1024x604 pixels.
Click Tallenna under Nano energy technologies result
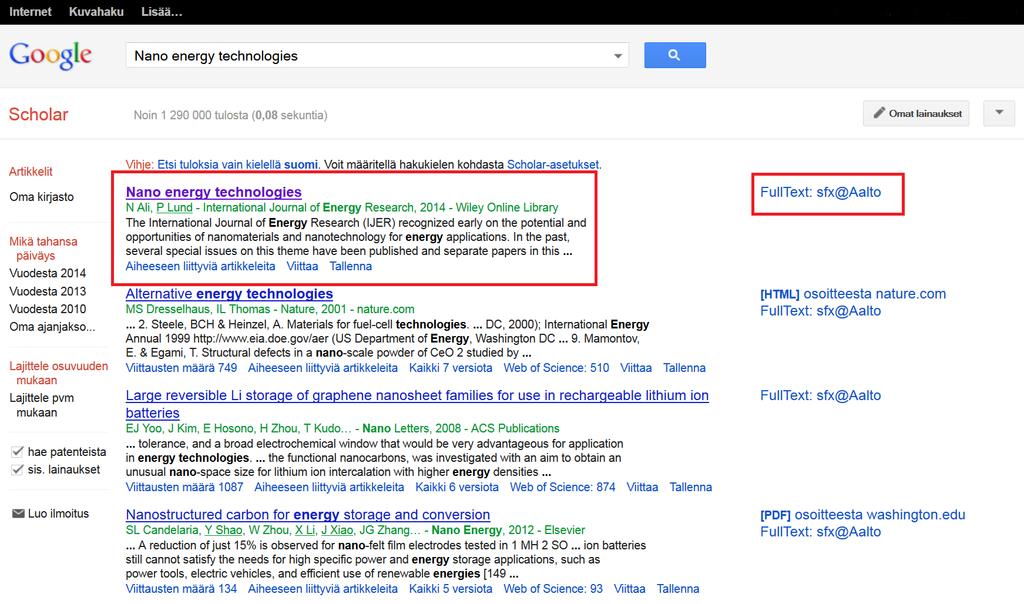pos(351,266)
